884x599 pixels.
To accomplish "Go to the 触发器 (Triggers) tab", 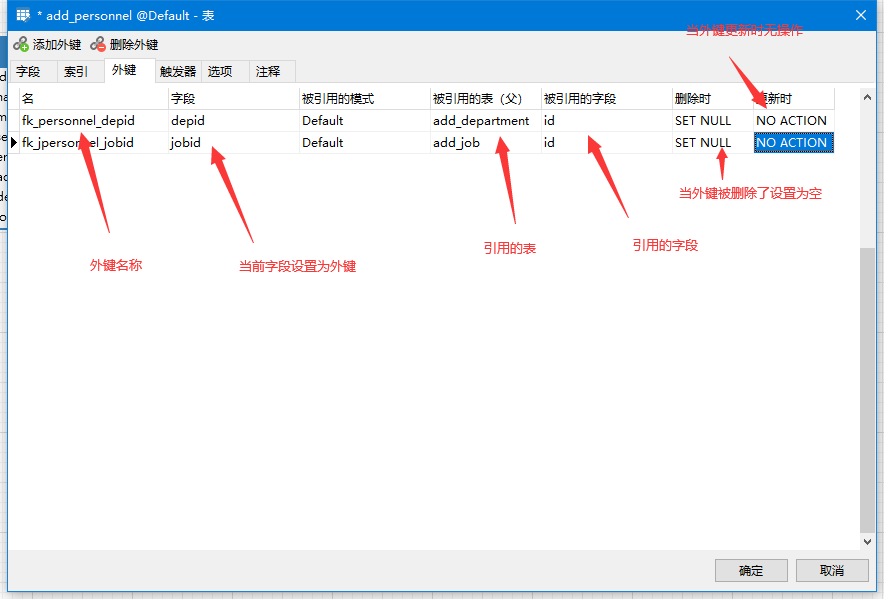I will click(x=178, y=72).
